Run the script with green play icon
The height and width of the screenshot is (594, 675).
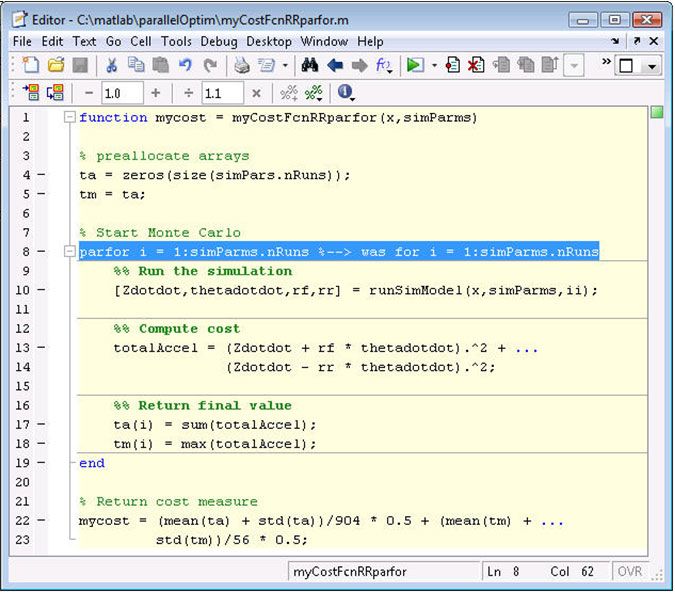415,65
